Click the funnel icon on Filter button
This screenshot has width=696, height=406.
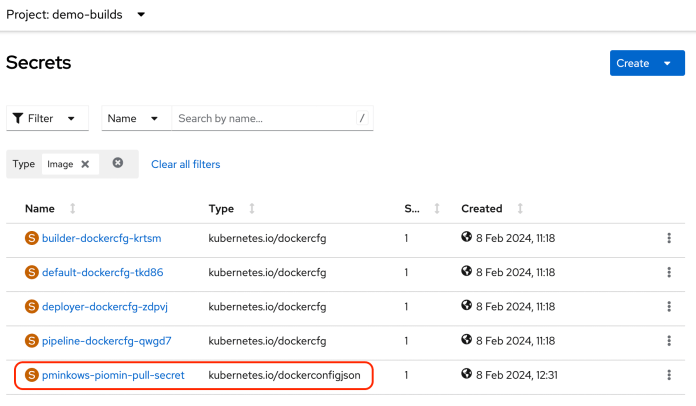point(18,118)
